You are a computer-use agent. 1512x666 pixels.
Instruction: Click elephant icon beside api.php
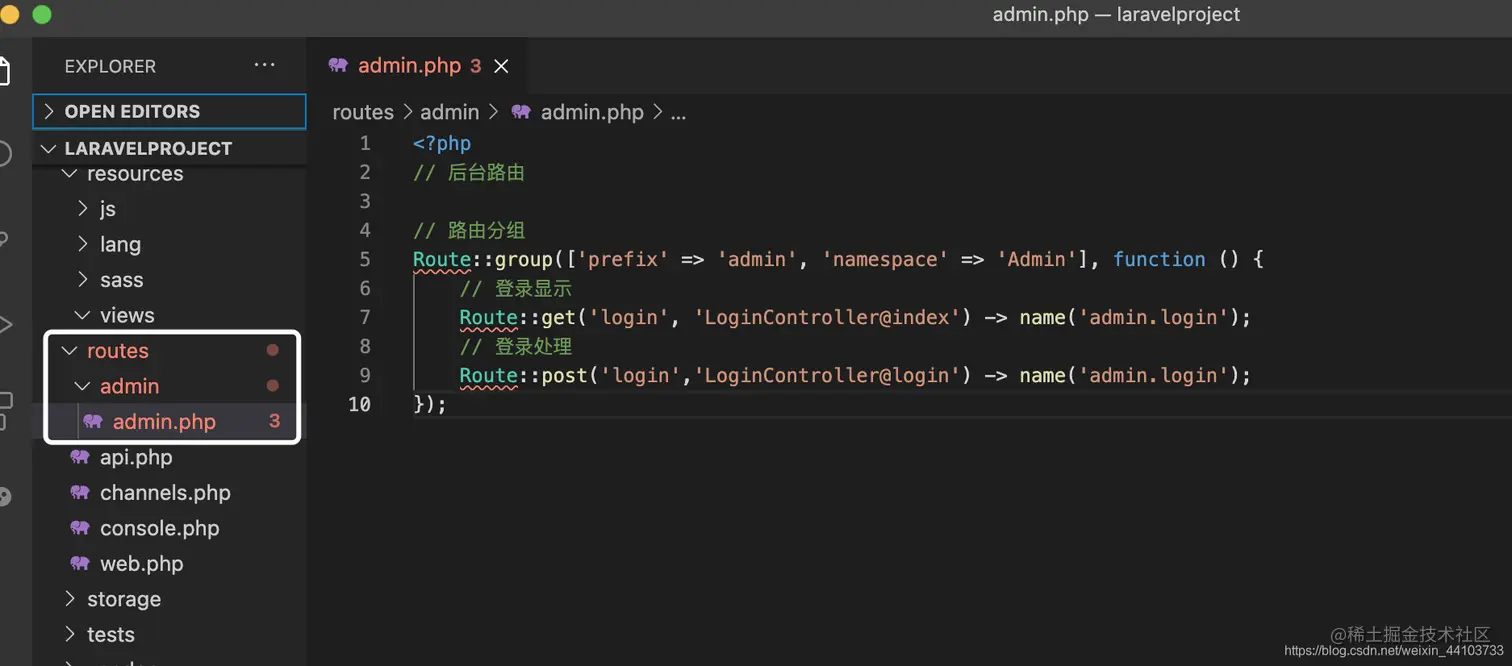click(80, 457)
